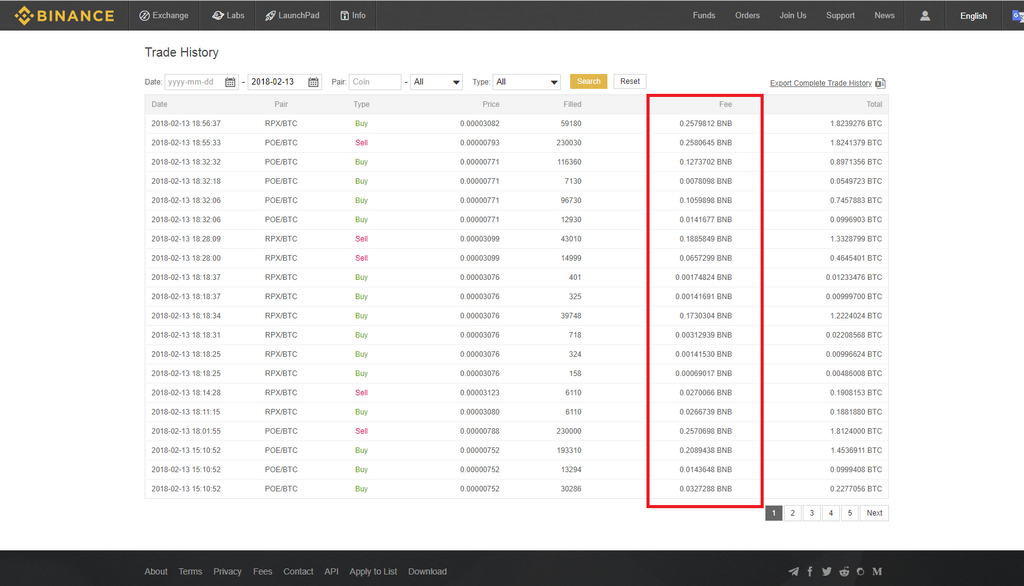Open the English language selector

click(x=973, y=16)
